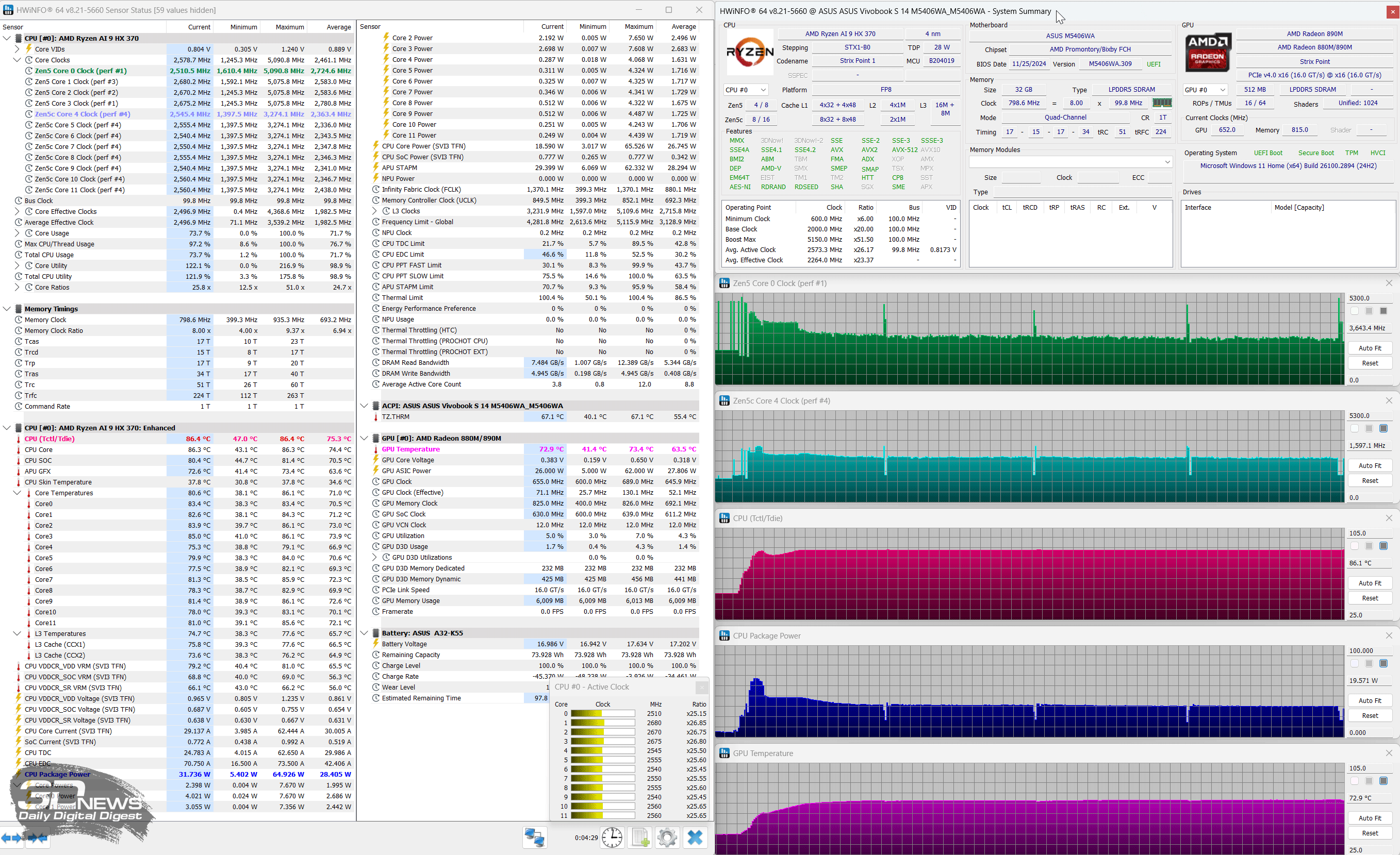
Task: Click the expand layout arrows button
Action: pos(11,838)
